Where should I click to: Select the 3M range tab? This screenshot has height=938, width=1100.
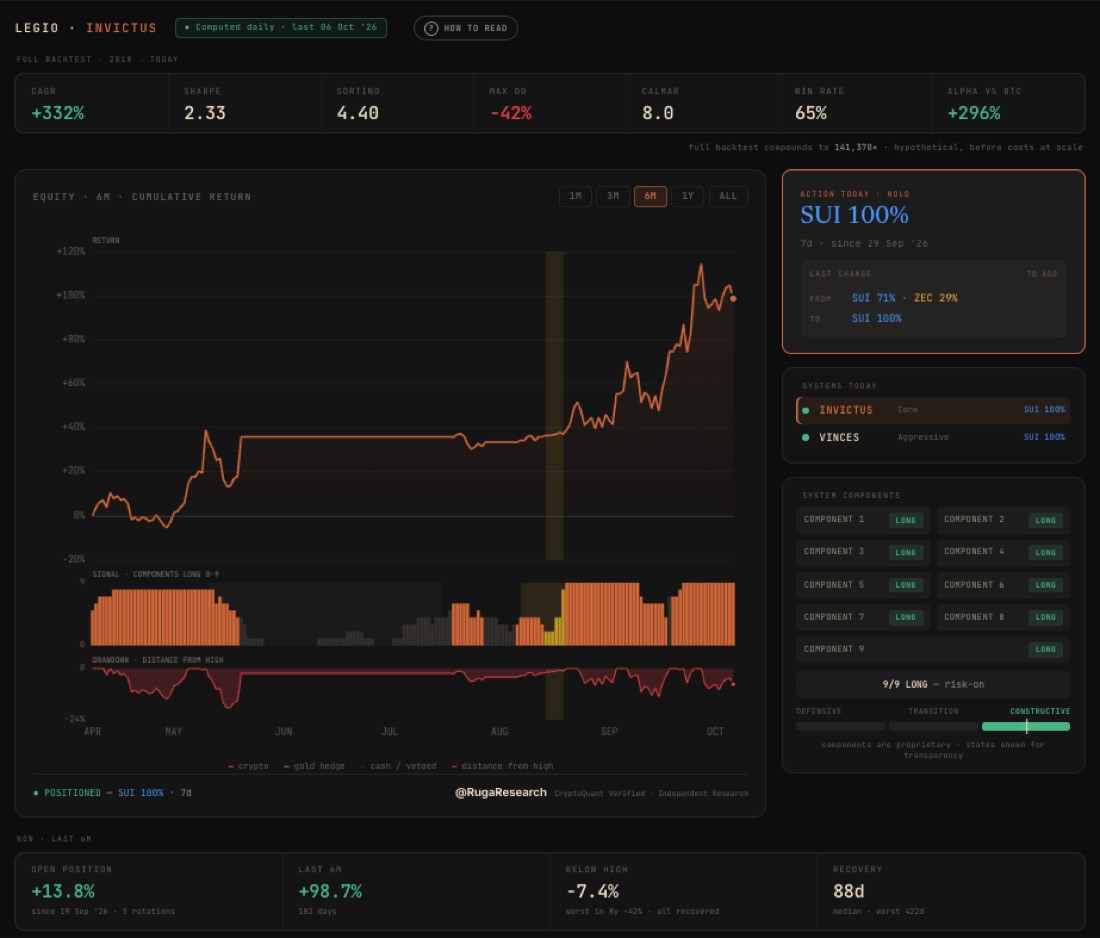click(x=612, y=196)
